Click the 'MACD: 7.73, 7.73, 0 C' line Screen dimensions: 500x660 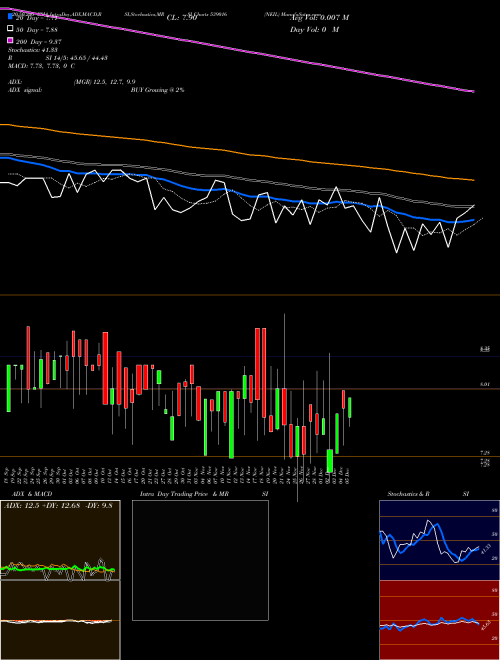[41, 66]
